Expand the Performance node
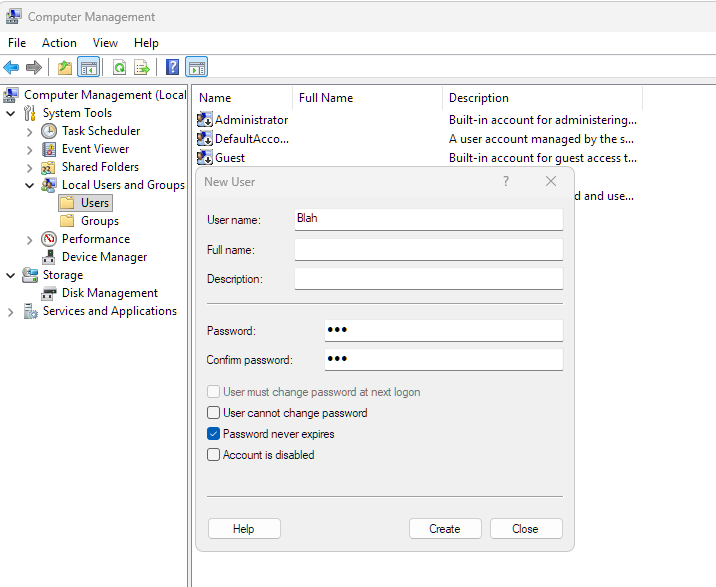The height and width of the screenshot is (587, 716). (30, 240)
